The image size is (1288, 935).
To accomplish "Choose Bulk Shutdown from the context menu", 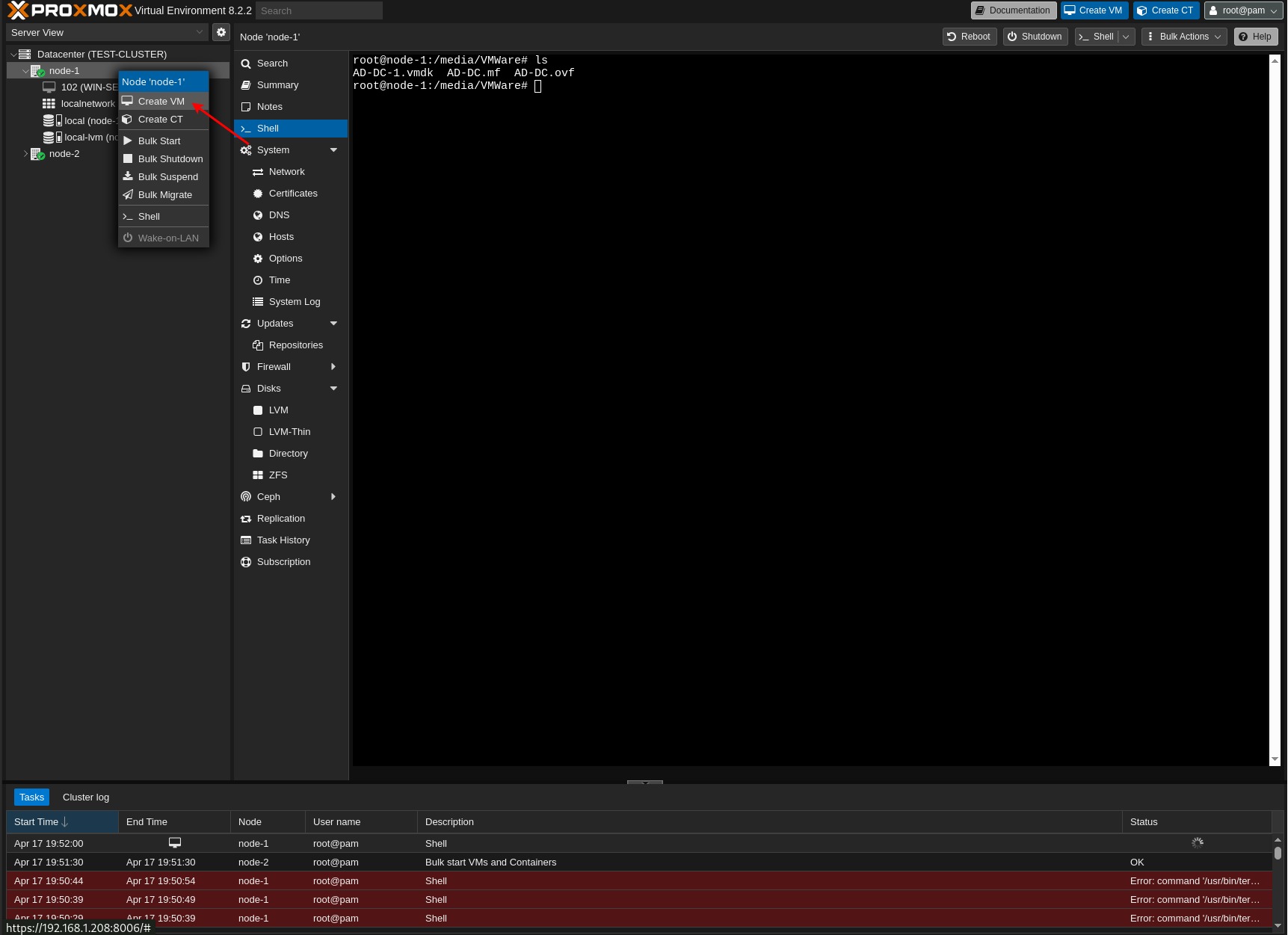I will click(x=170, y=159).
